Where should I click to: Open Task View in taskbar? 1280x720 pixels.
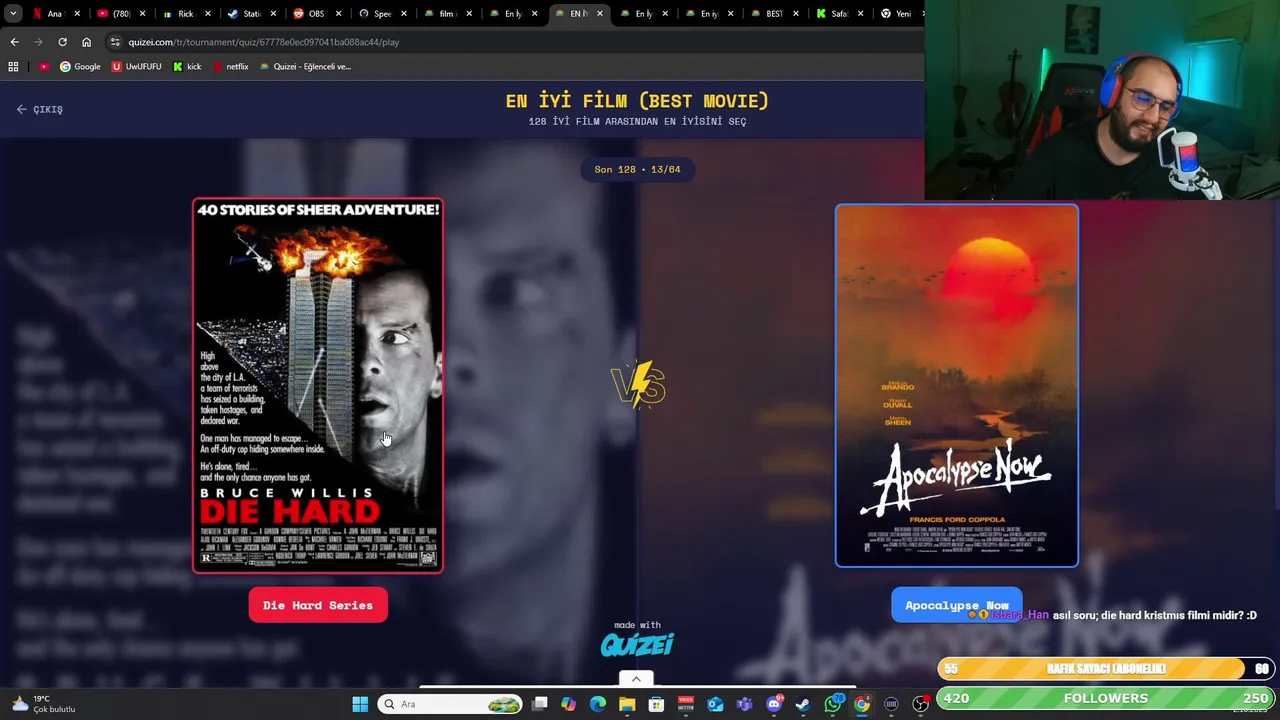539,704
